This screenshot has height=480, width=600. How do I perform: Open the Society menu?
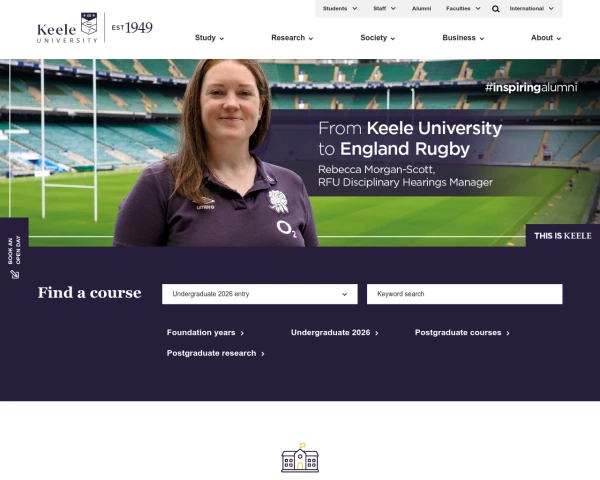point(378,38)
